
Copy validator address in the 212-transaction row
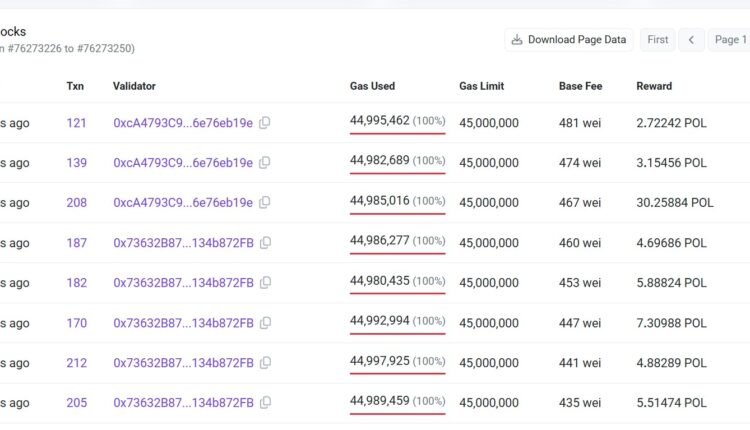click(x=266, y=363)
